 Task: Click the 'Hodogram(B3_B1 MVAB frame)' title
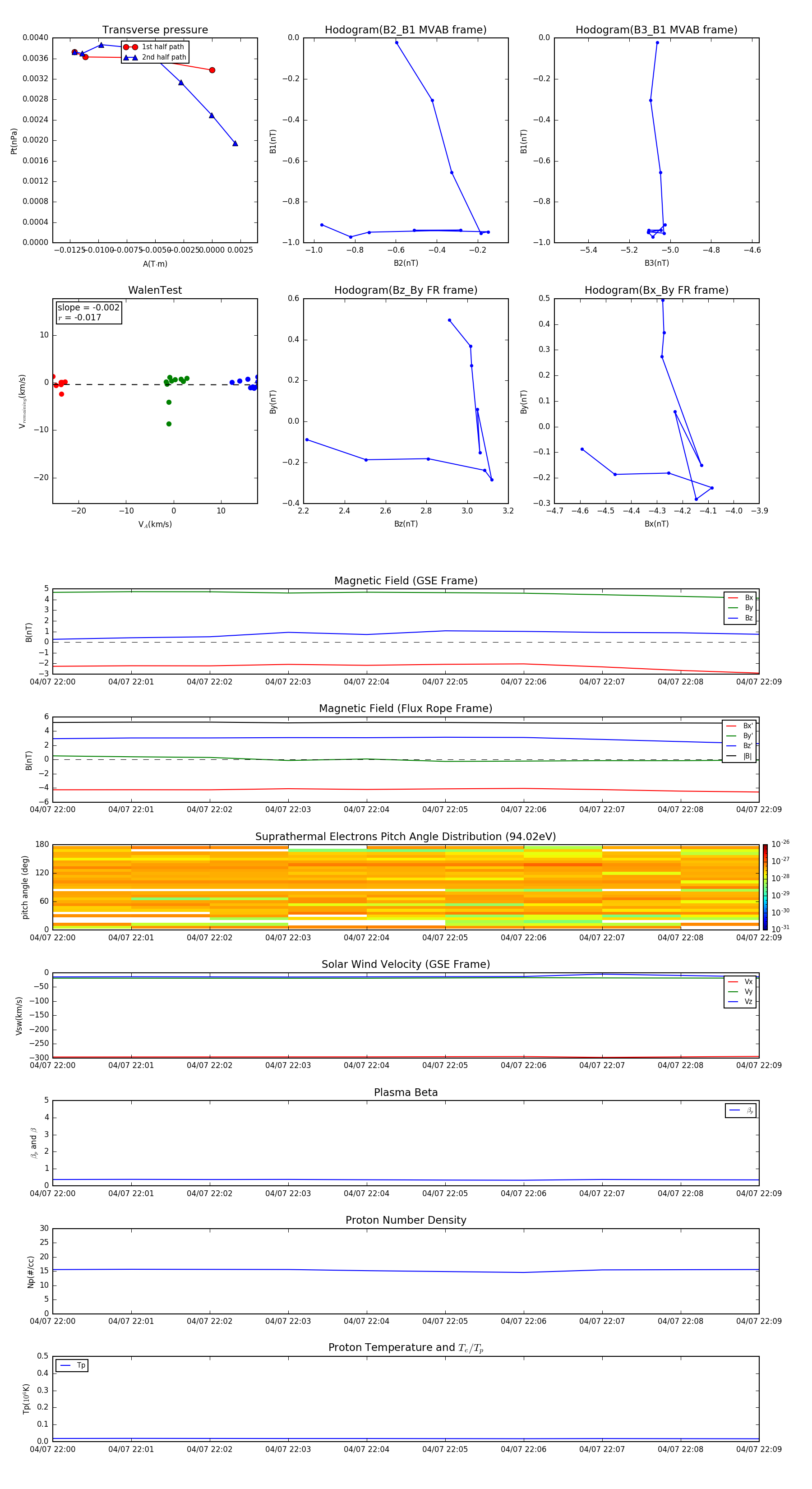pyautogui.click(x=656, y=30)
